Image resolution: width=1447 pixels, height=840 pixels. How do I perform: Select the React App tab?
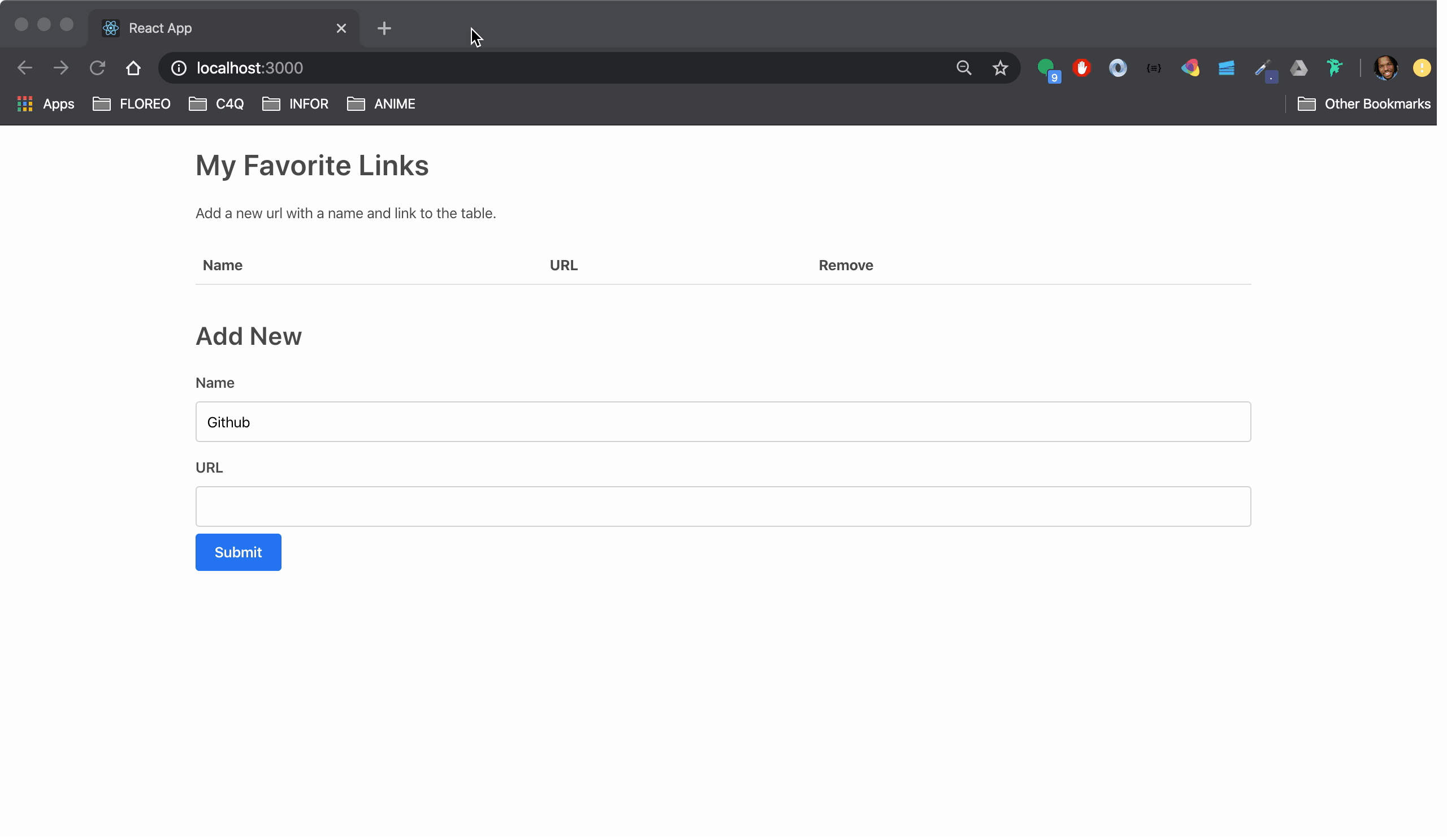(x=218, y=28)
